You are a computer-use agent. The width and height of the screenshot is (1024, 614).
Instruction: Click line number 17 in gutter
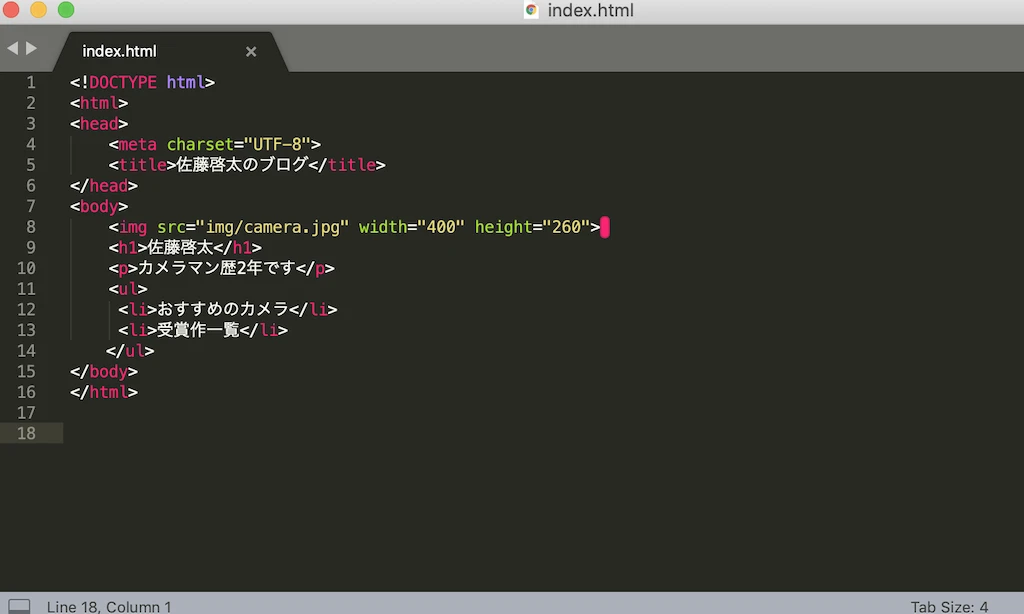click(26, 413)
